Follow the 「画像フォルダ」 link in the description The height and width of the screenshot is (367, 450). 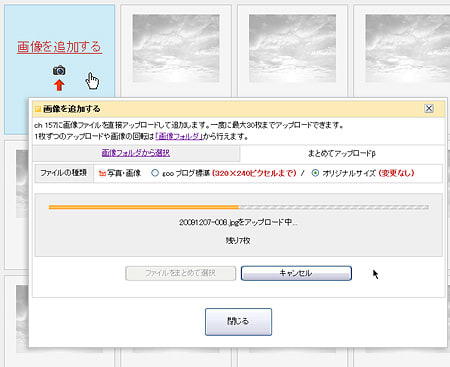click(179, 136)
